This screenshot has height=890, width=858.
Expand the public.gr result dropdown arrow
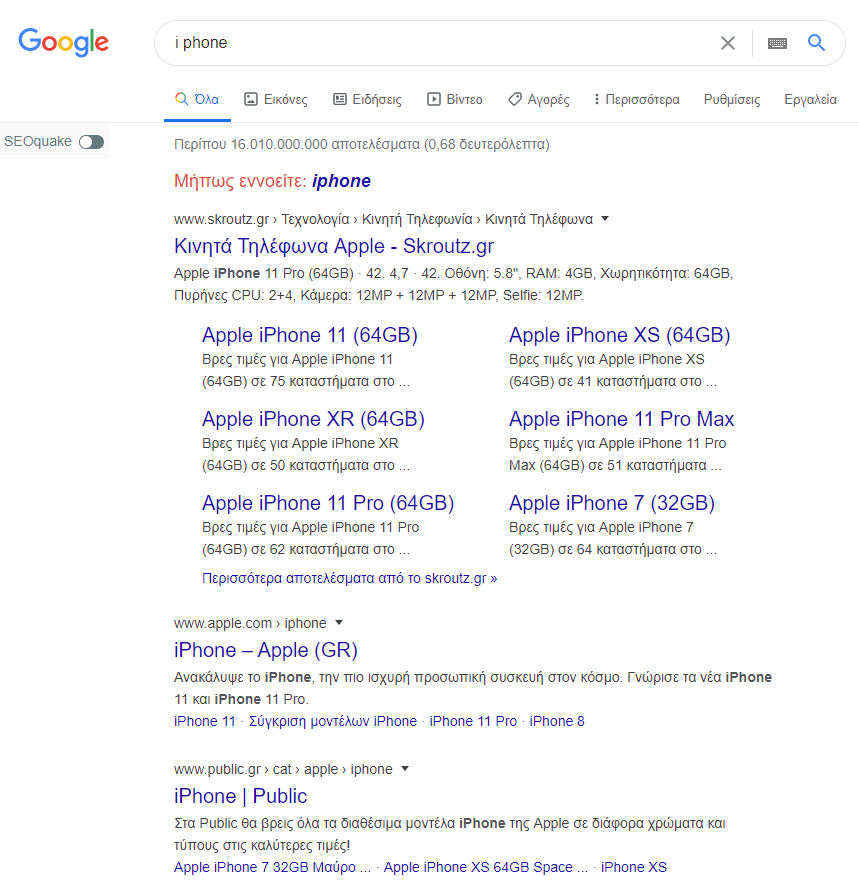(405, 769)
